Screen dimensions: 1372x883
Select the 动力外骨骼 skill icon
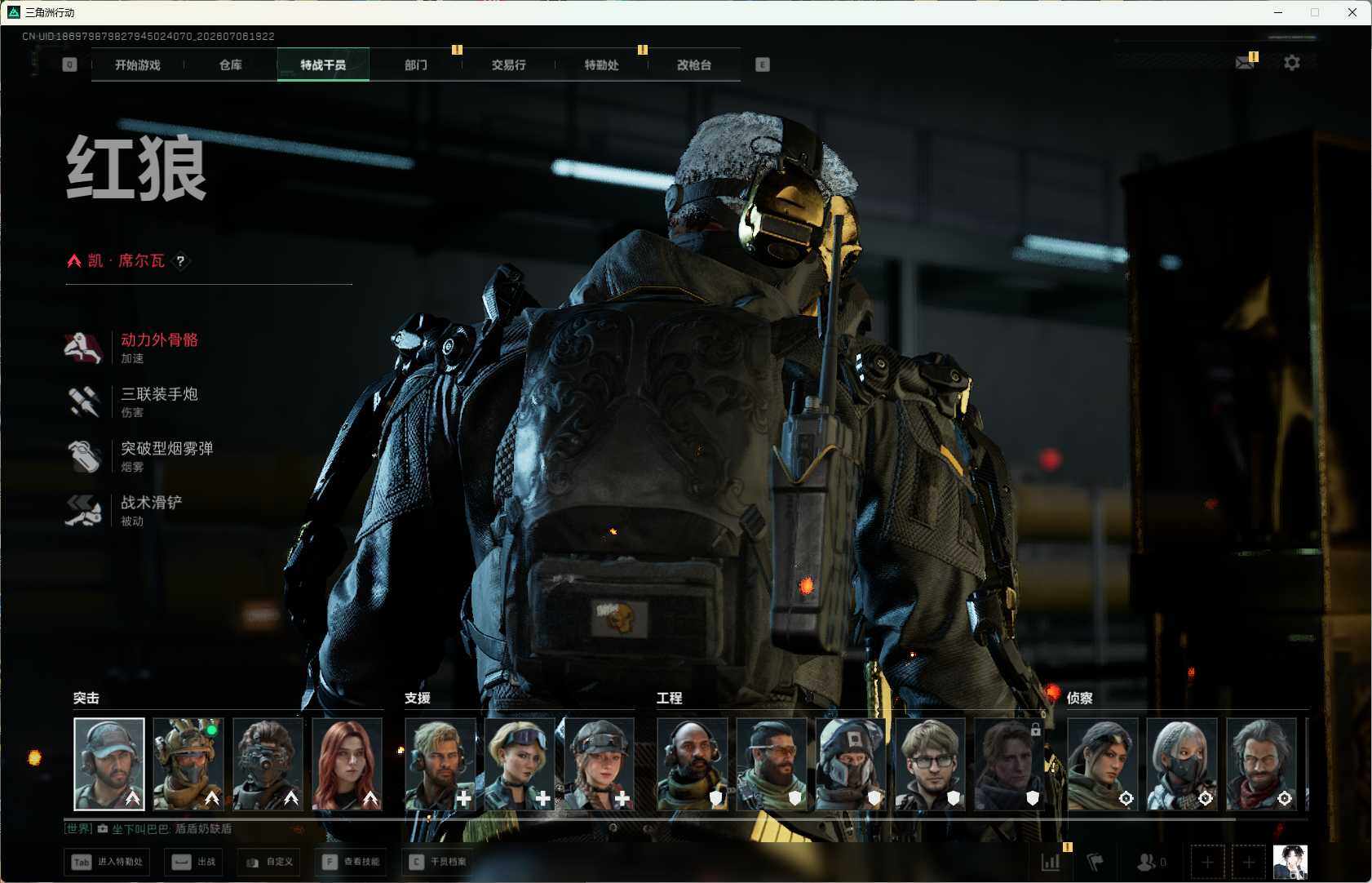coord(83,348)
